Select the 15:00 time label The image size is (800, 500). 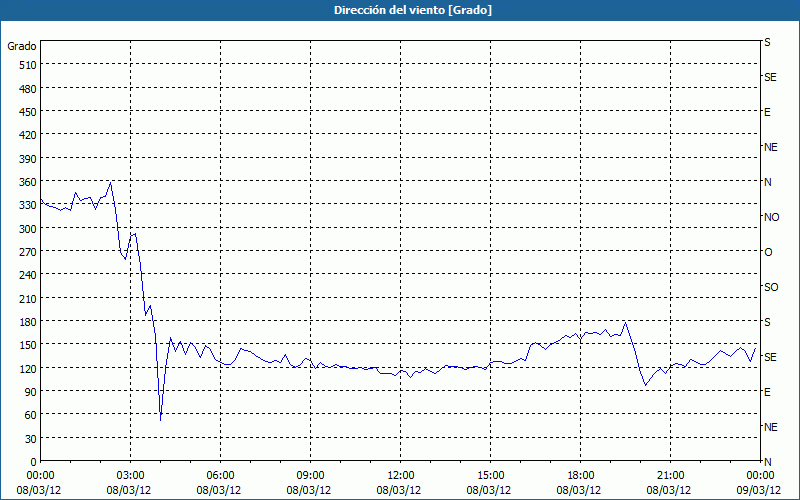point(491,476)
